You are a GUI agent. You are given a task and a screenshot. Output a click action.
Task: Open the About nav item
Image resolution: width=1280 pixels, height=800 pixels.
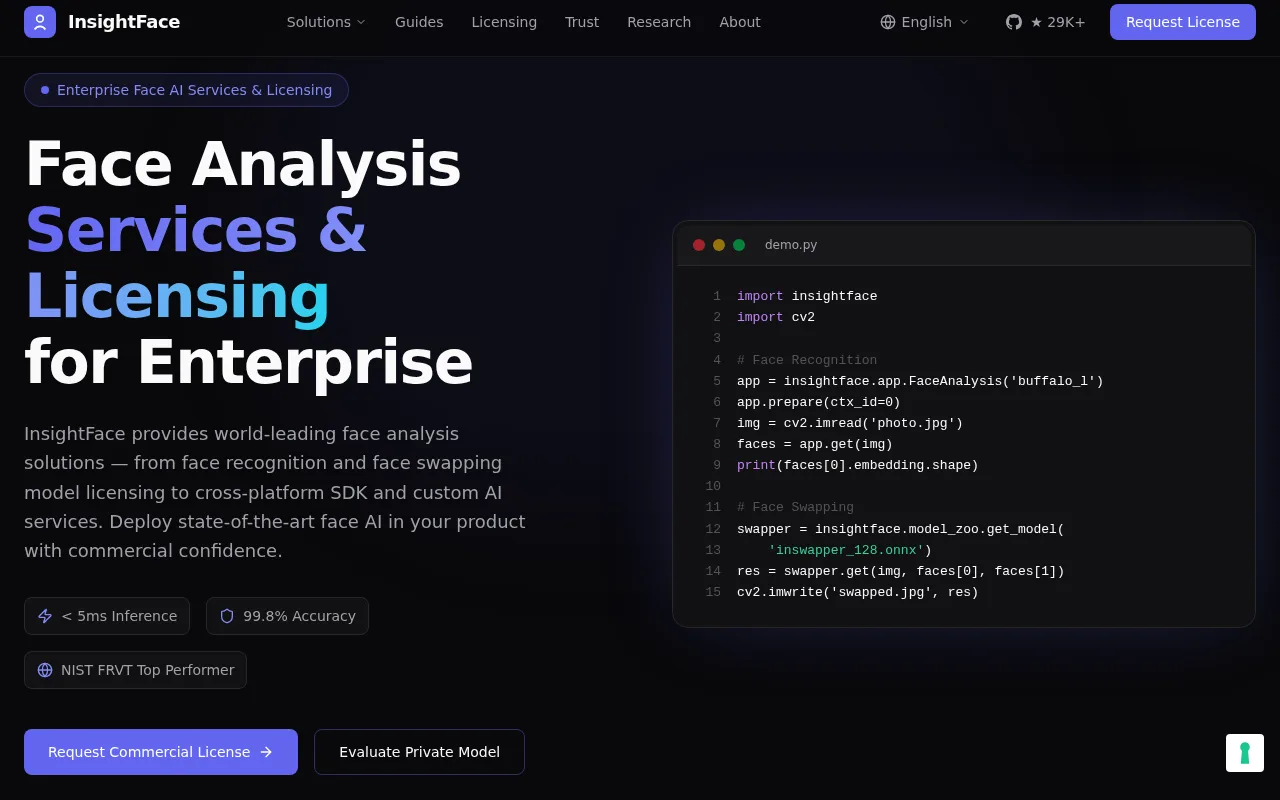click(x=740, y=22)
